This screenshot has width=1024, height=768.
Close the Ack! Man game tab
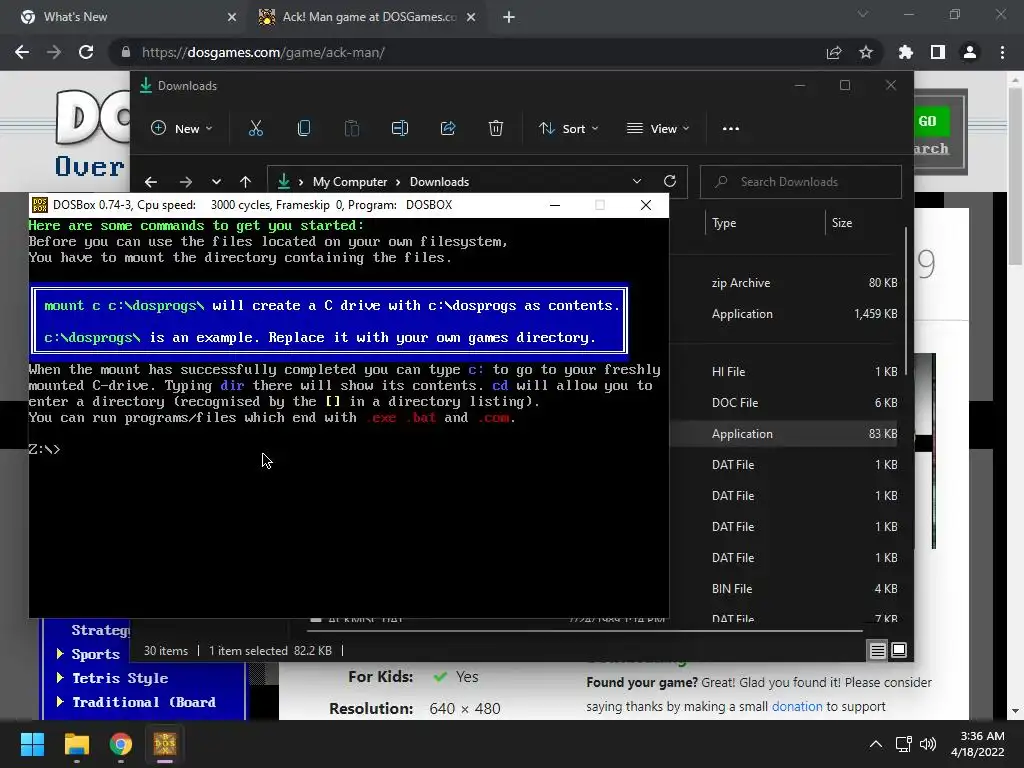(x=471, y=17)
